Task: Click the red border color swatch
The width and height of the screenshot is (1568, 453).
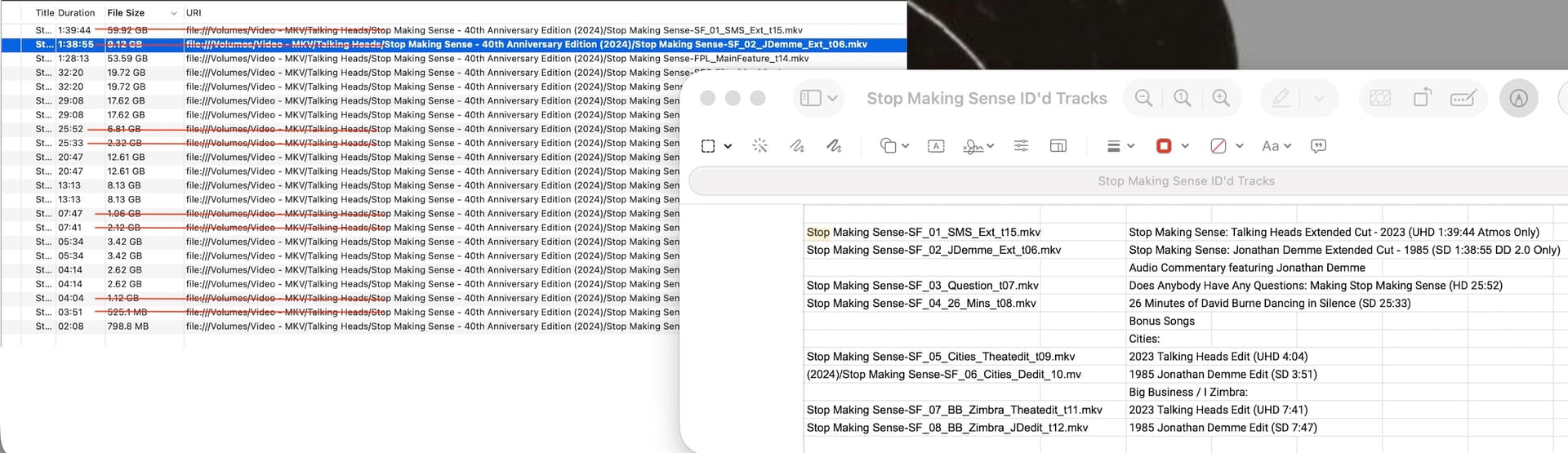Action: 1164,146
